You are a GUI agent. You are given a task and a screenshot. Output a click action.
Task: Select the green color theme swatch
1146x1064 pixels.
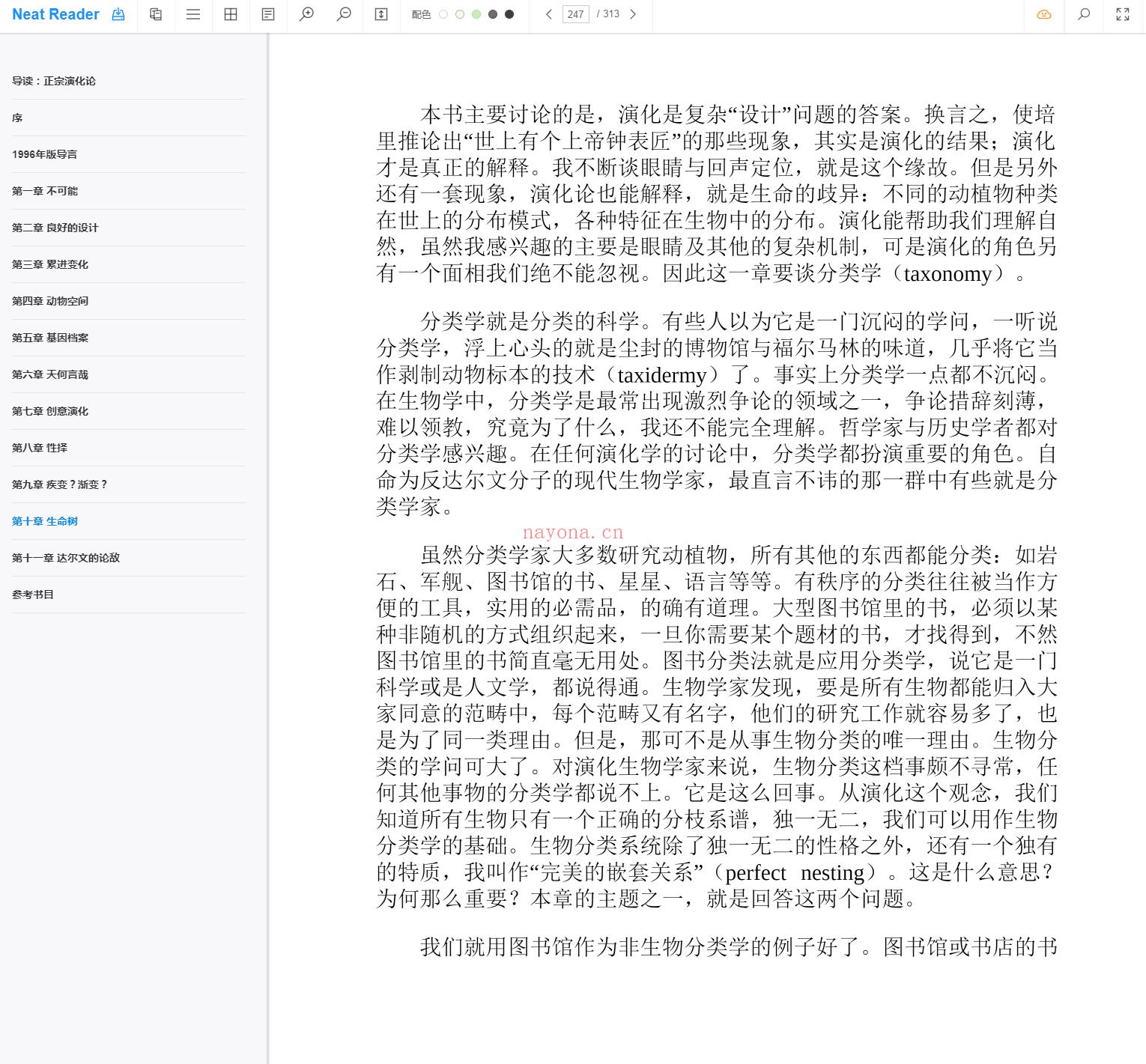click(x=476, y=14)
